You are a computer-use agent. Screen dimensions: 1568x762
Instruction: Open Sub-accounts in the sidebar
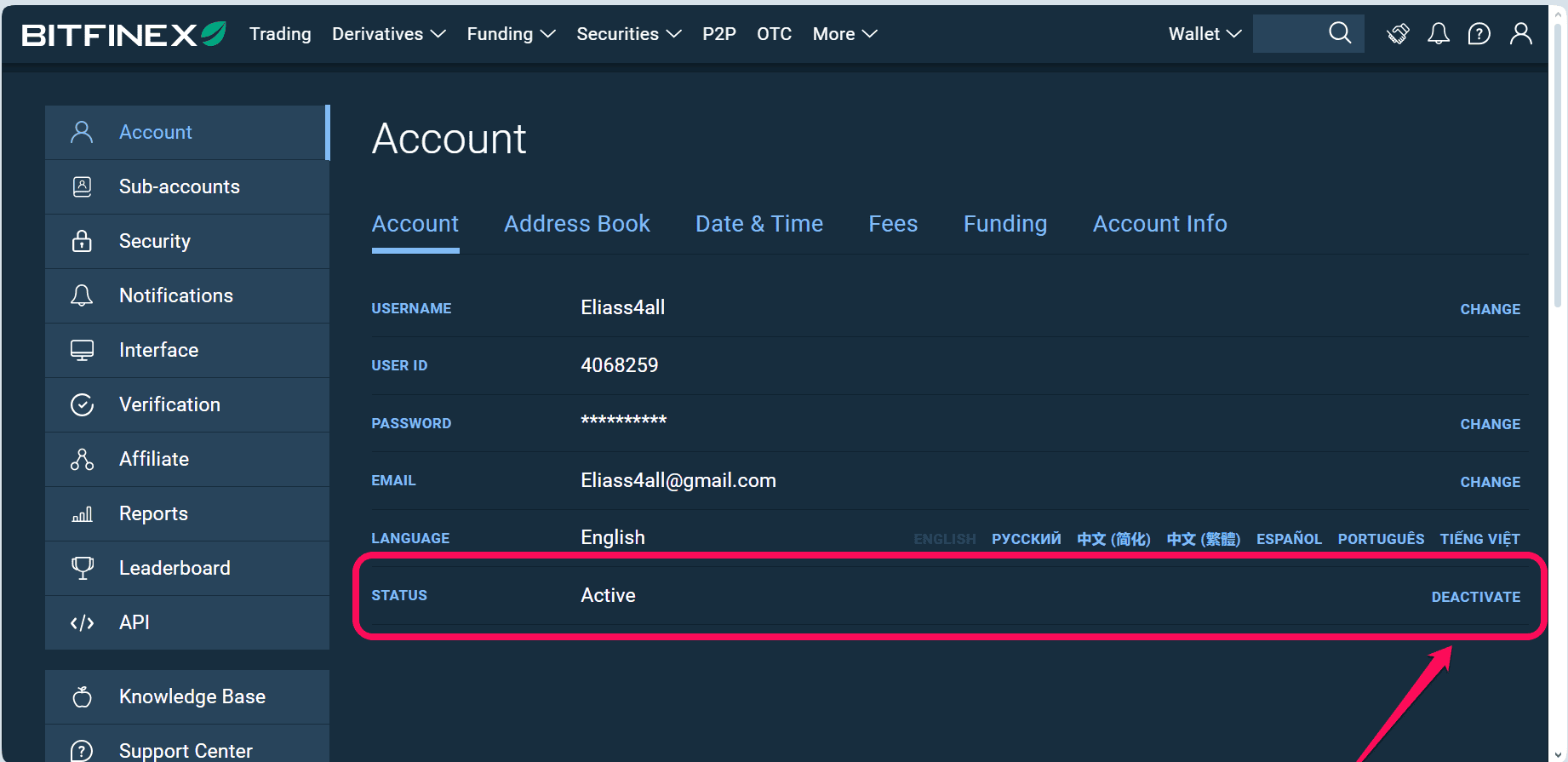[x=187, y=186]
